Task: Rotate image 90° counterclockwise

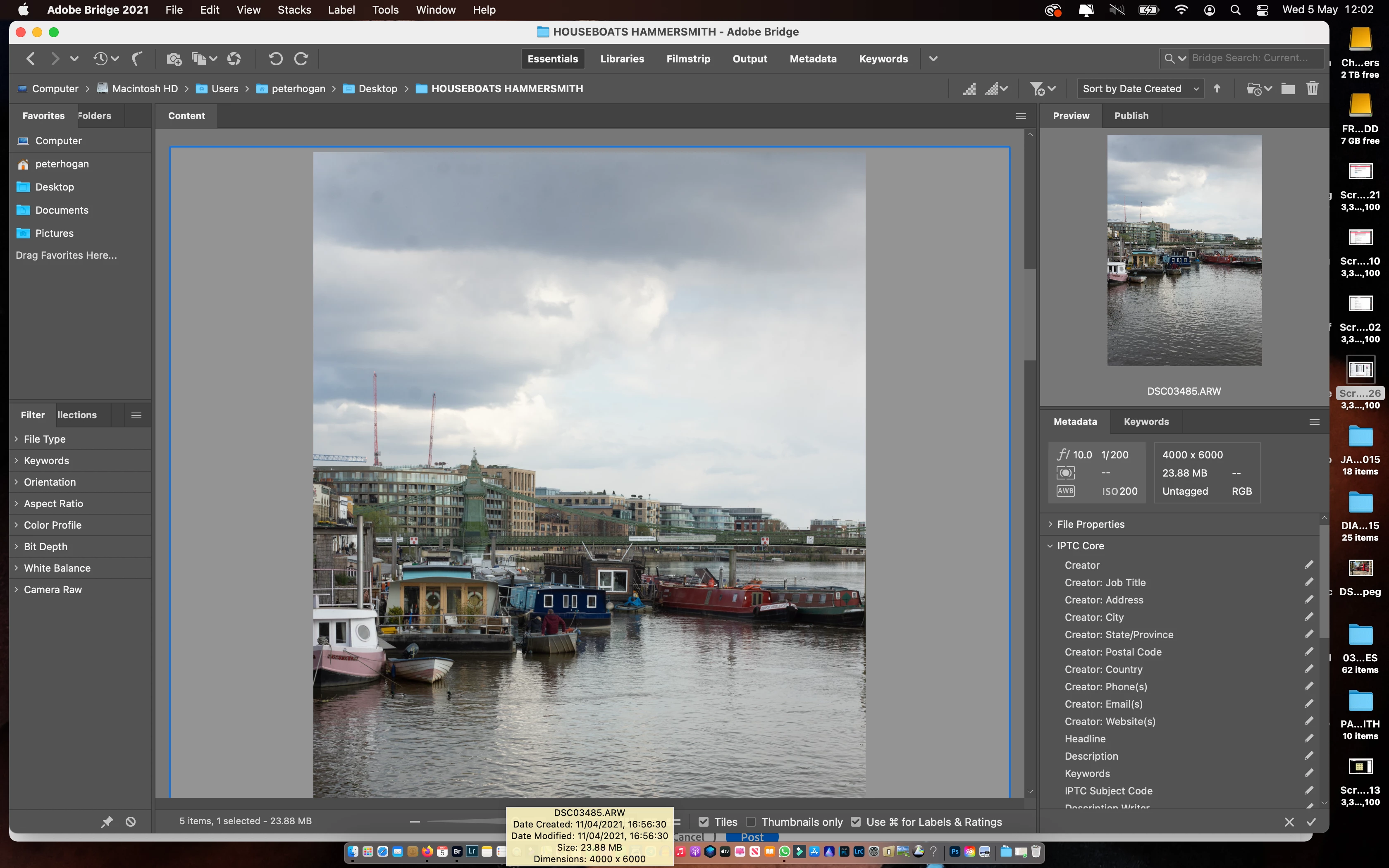Action: pos(275,59)
